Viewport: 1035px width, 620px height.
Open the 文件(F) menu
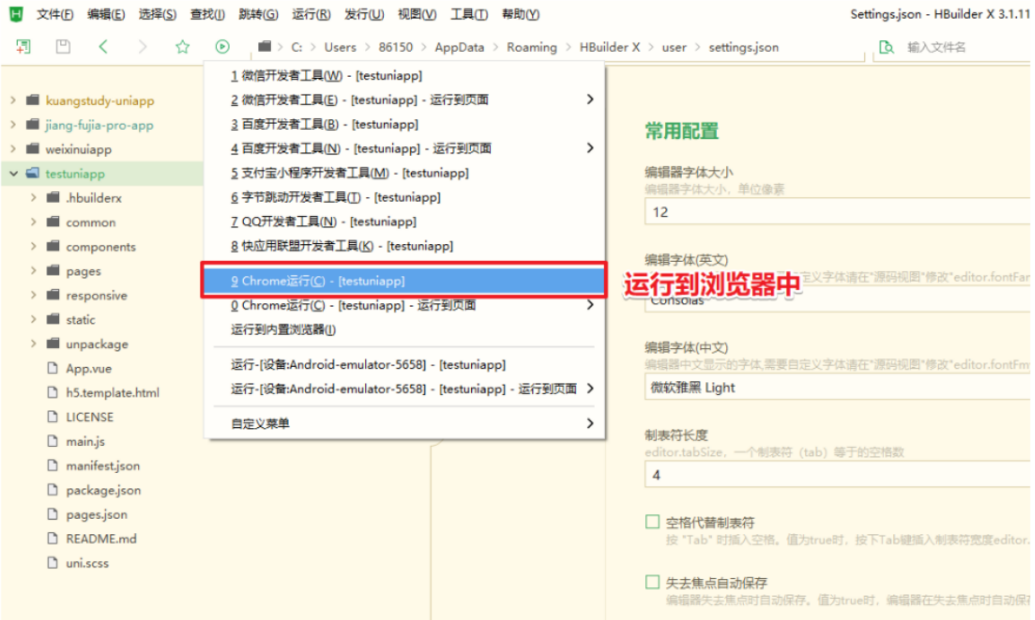[55, 14]
